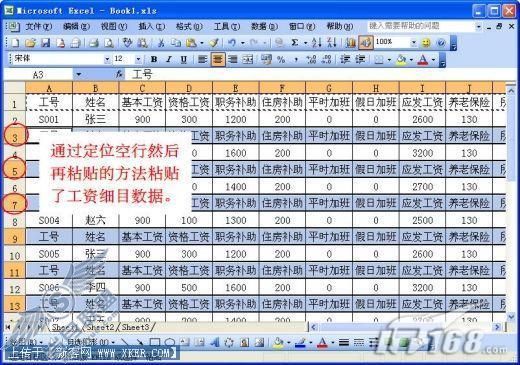This screenshot has height=365, width=520.
Task: Sort descending with the Z-A icon
Action: (x=332, y=43)
